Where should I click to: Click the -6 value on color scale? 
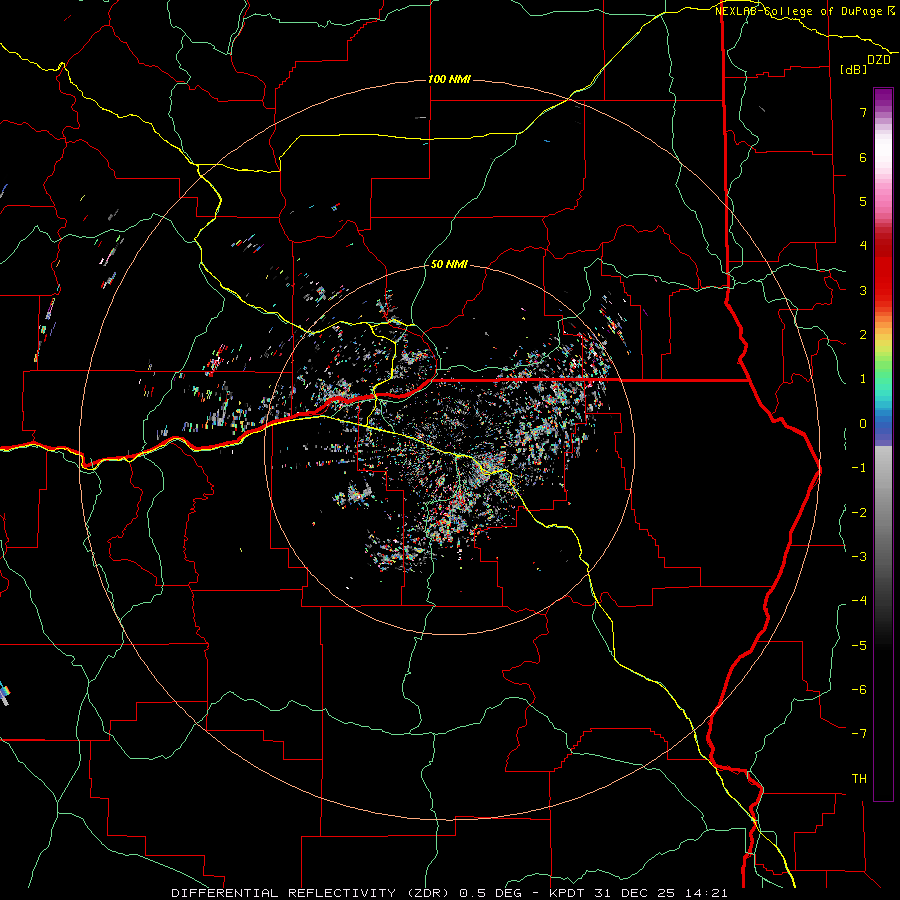(x=859, y=690)
